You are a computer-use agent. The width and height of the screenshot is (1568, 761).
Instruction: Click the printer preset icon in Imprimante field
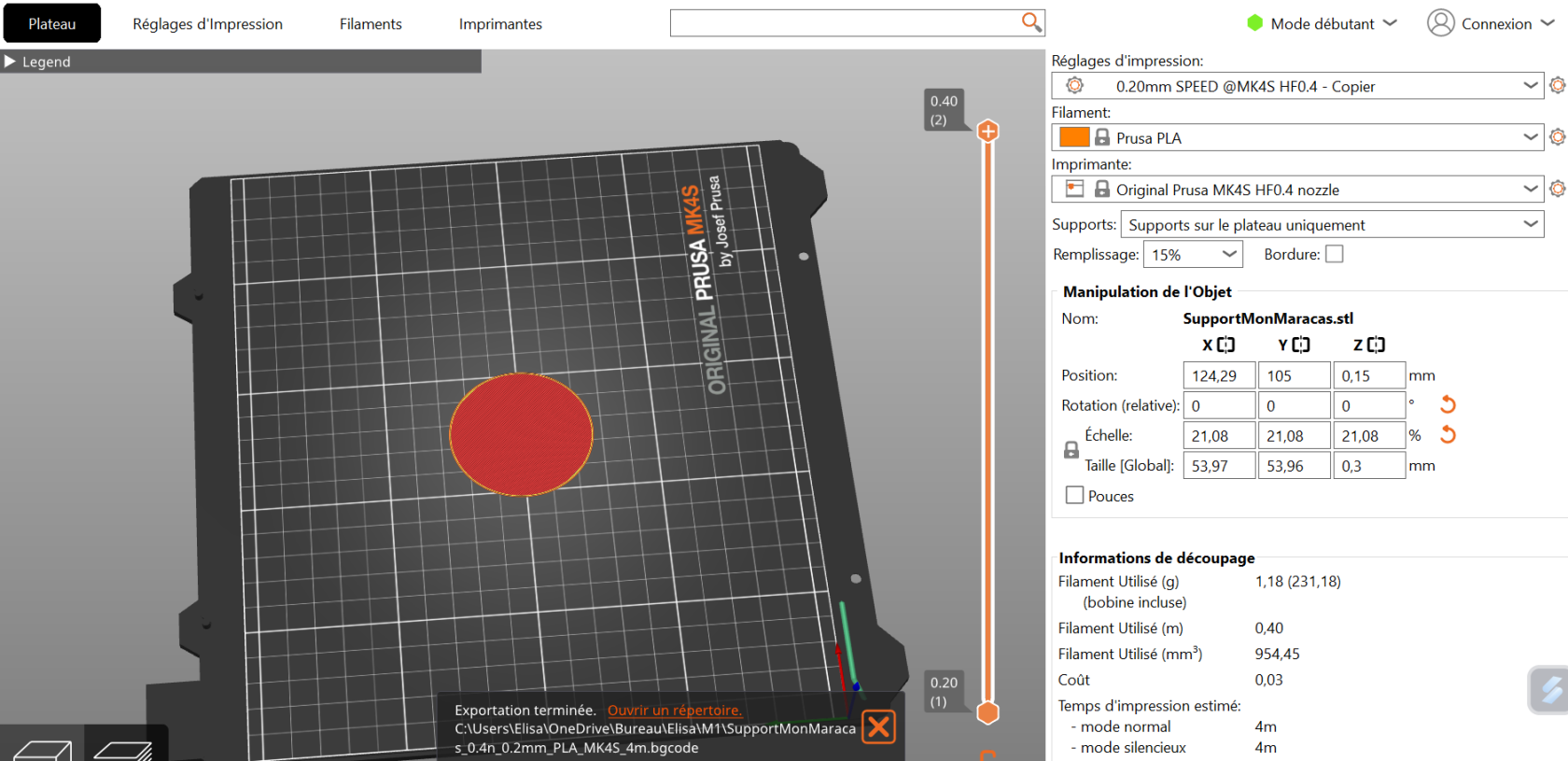pyautogui.click(x=1075, y=189)
